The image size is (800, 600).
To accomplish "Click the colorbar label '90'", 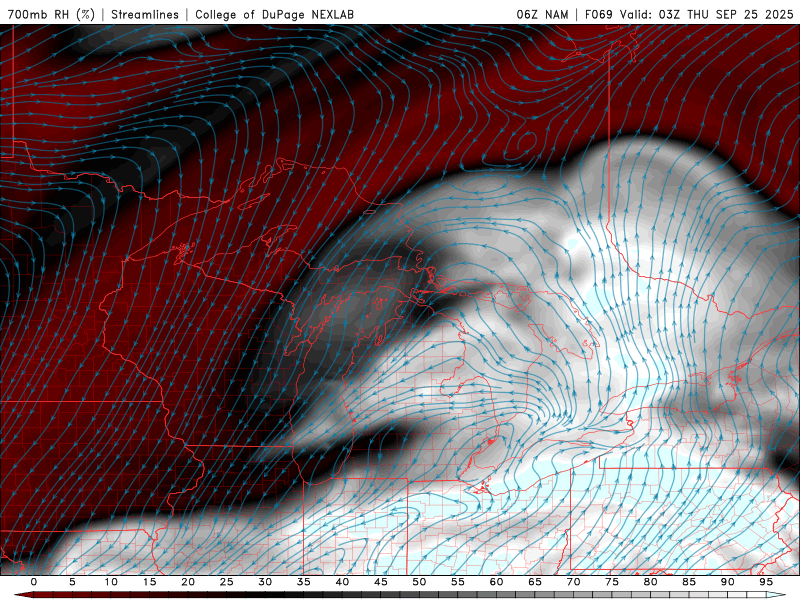I will 727,582.
